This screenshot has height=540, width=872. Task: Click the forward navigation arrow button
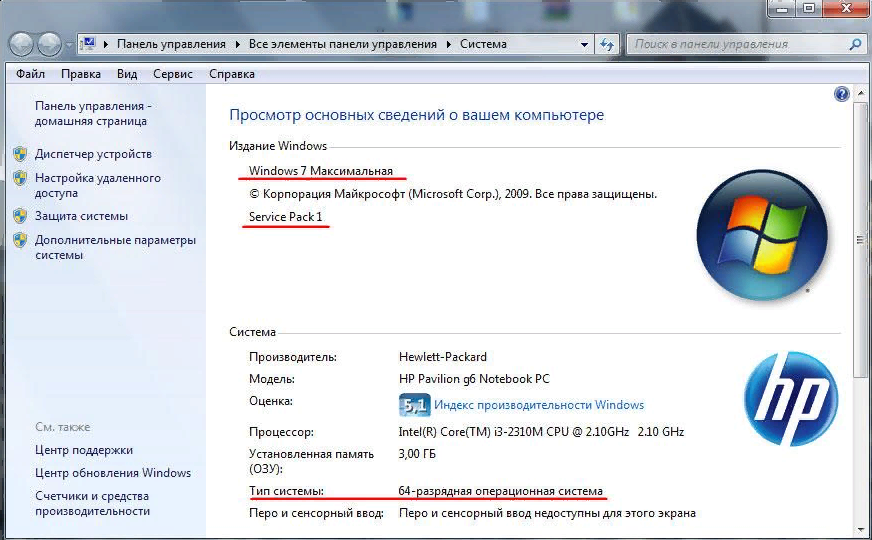pyautogui.click(x=49, y=45)
